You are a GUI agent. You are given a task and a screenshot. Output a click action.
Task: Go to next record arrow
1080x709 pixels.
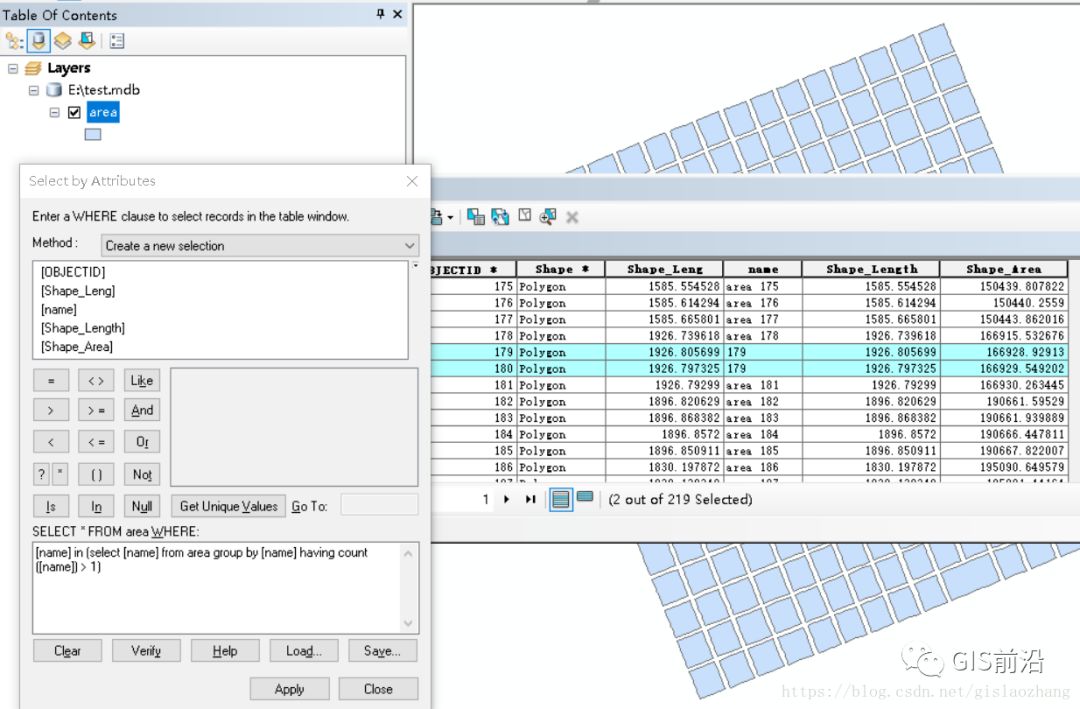507,500
